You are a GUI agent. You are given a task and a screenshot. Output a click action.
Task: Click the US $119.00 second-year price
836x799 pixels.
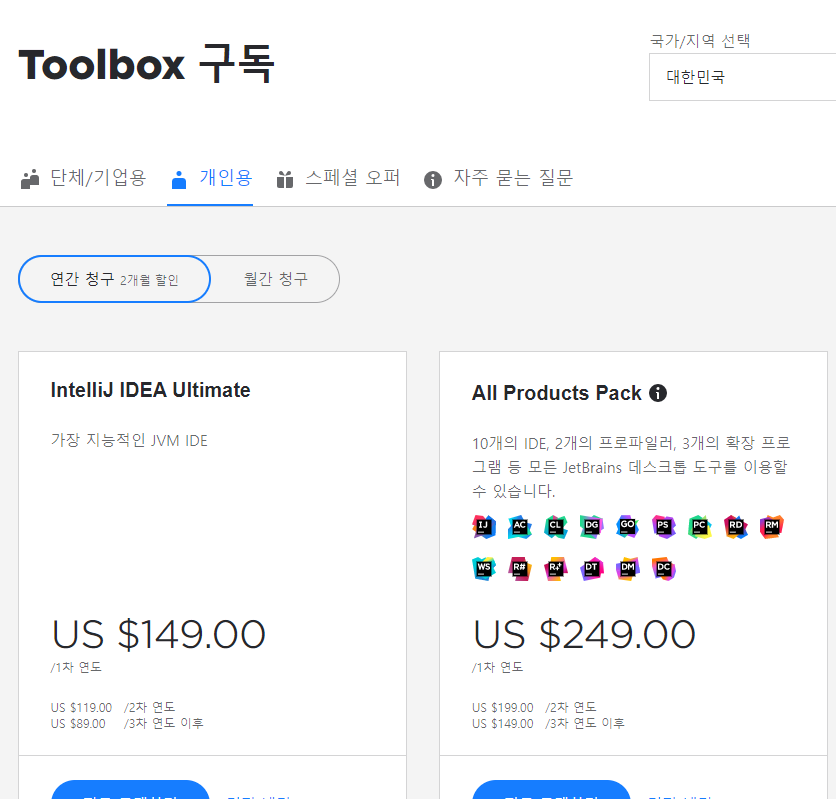82,708
